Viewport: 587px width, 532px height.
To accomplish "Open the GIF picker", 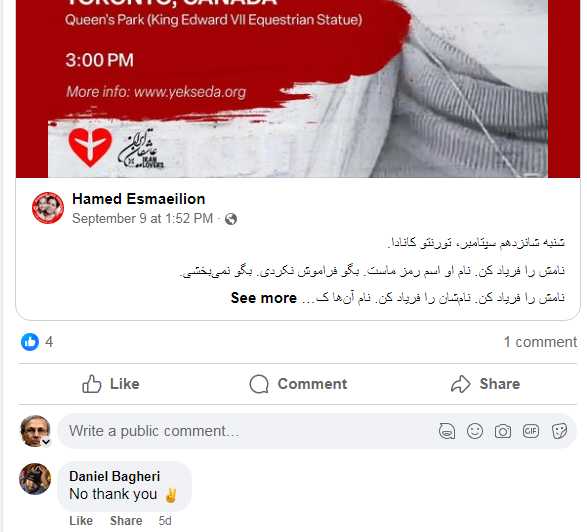I will tap(531, 431).
